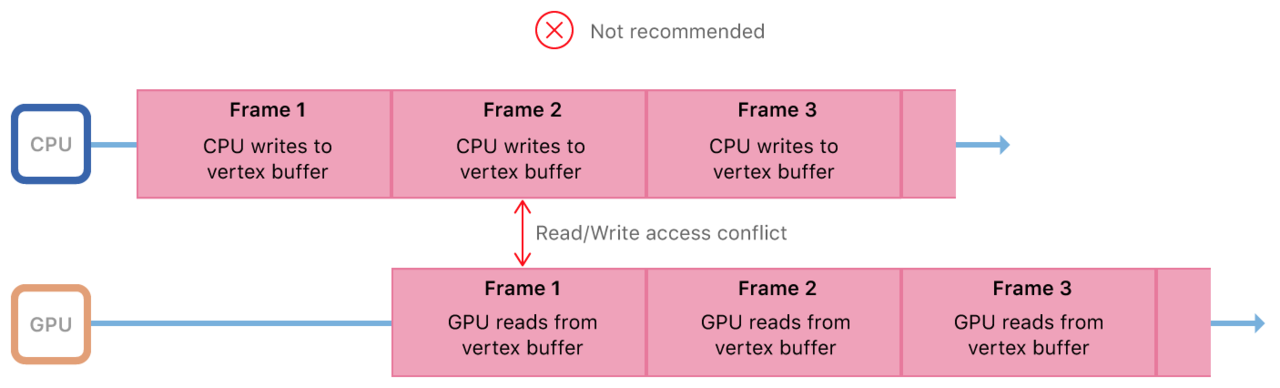This screenshot has width=1280, height=388.
Task: Select CPU Frame 2 block
Action: click(519, 144)
